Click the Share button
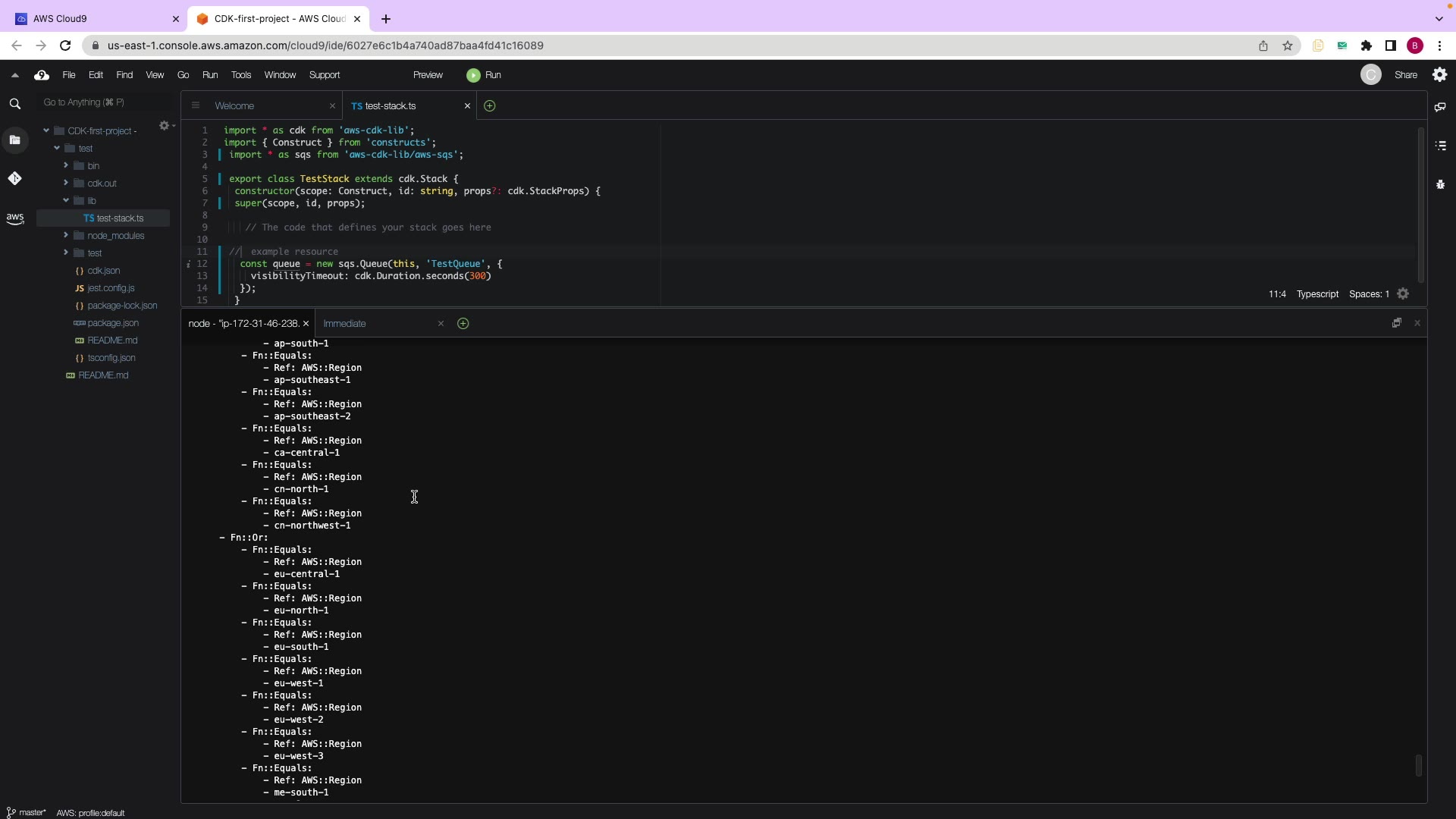 pyautogui.click(x=1405, y=75)
